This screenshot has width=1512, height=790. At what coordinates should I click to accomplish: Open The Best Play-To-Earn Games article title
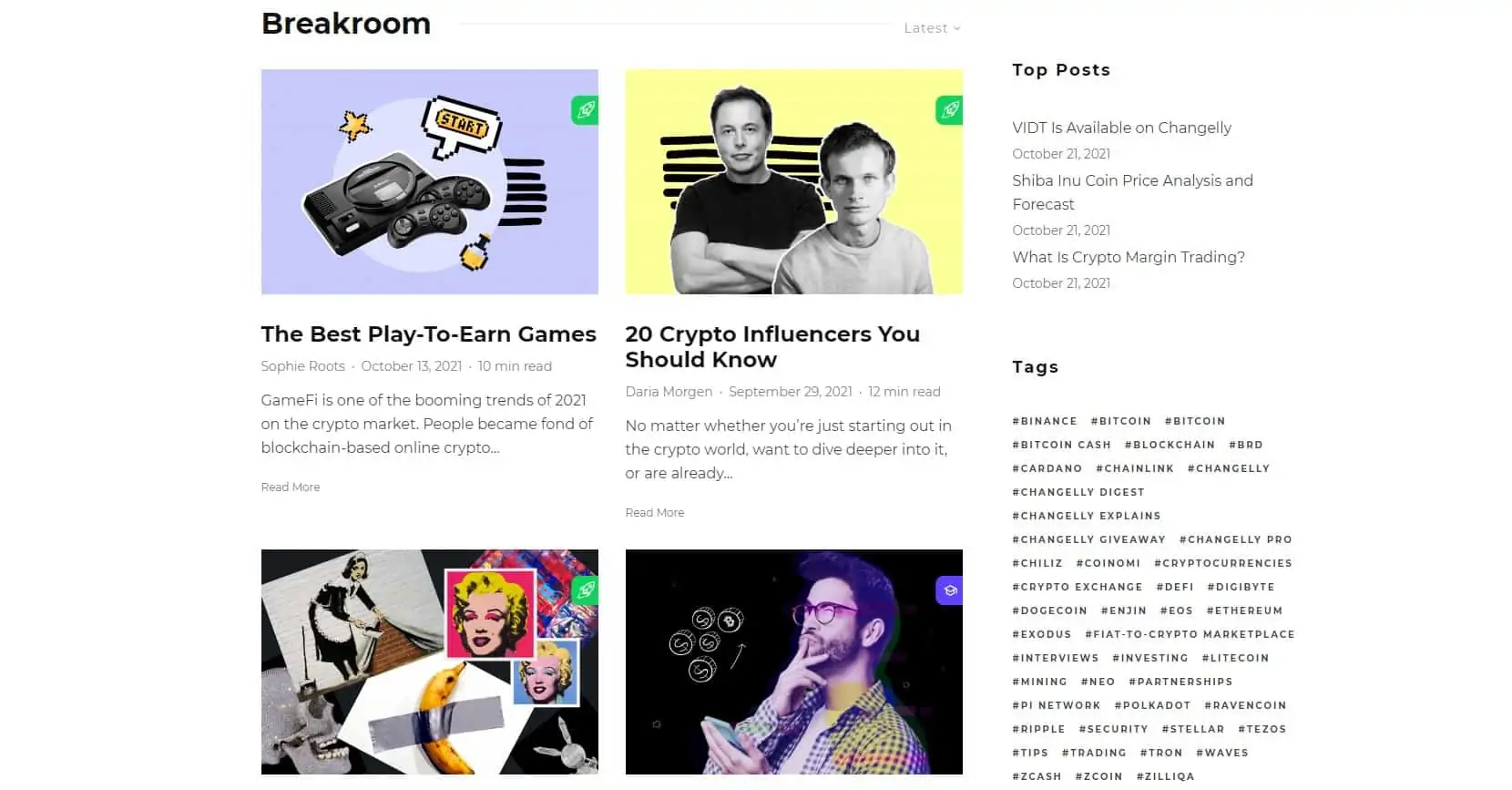tap(428, 334)
